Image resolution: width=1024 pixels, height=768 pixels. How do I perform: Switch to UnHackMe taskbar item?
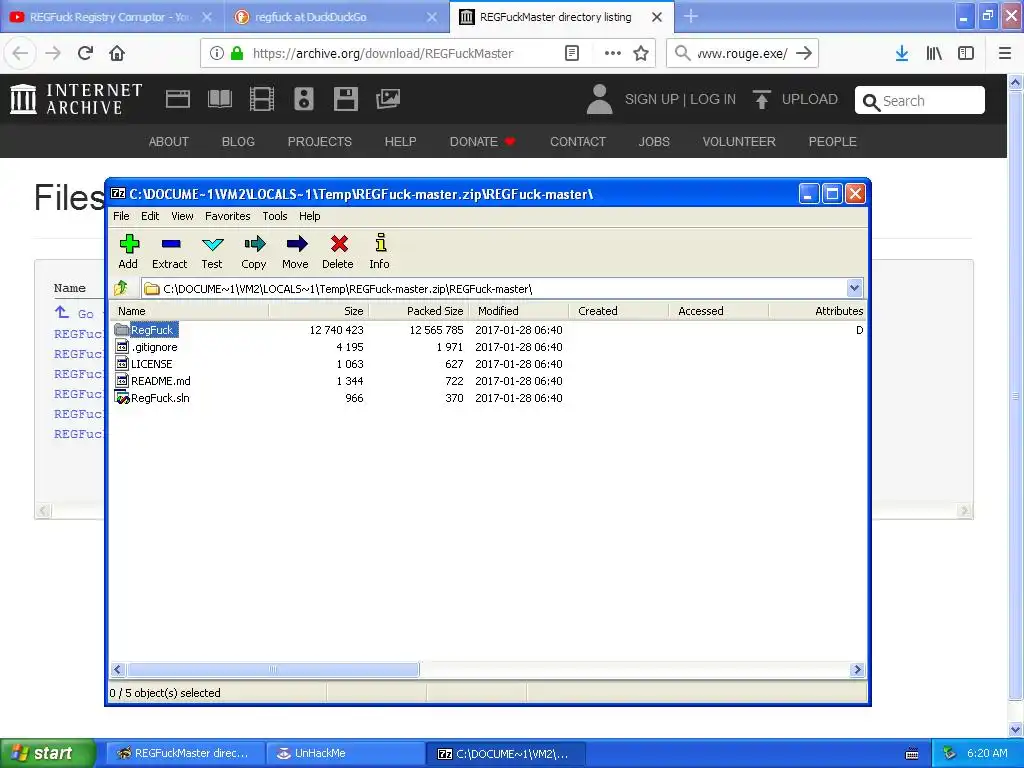(x=346, y=753)
